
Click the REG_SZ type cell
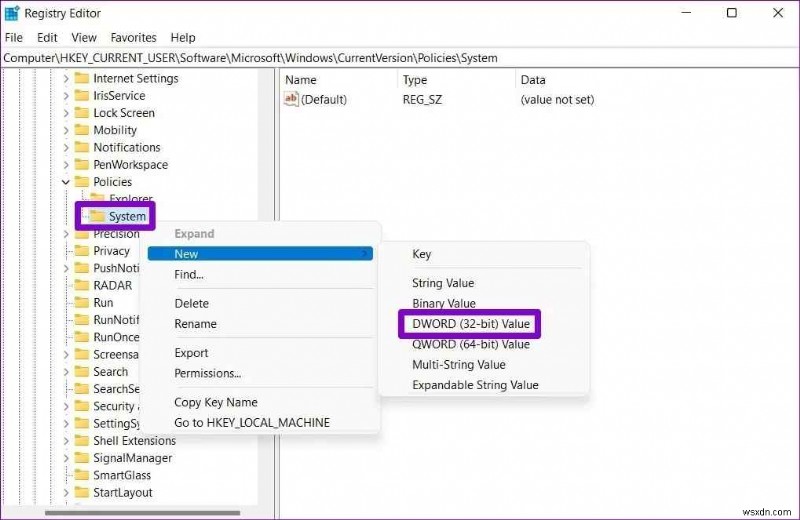[x=422, y=100]
